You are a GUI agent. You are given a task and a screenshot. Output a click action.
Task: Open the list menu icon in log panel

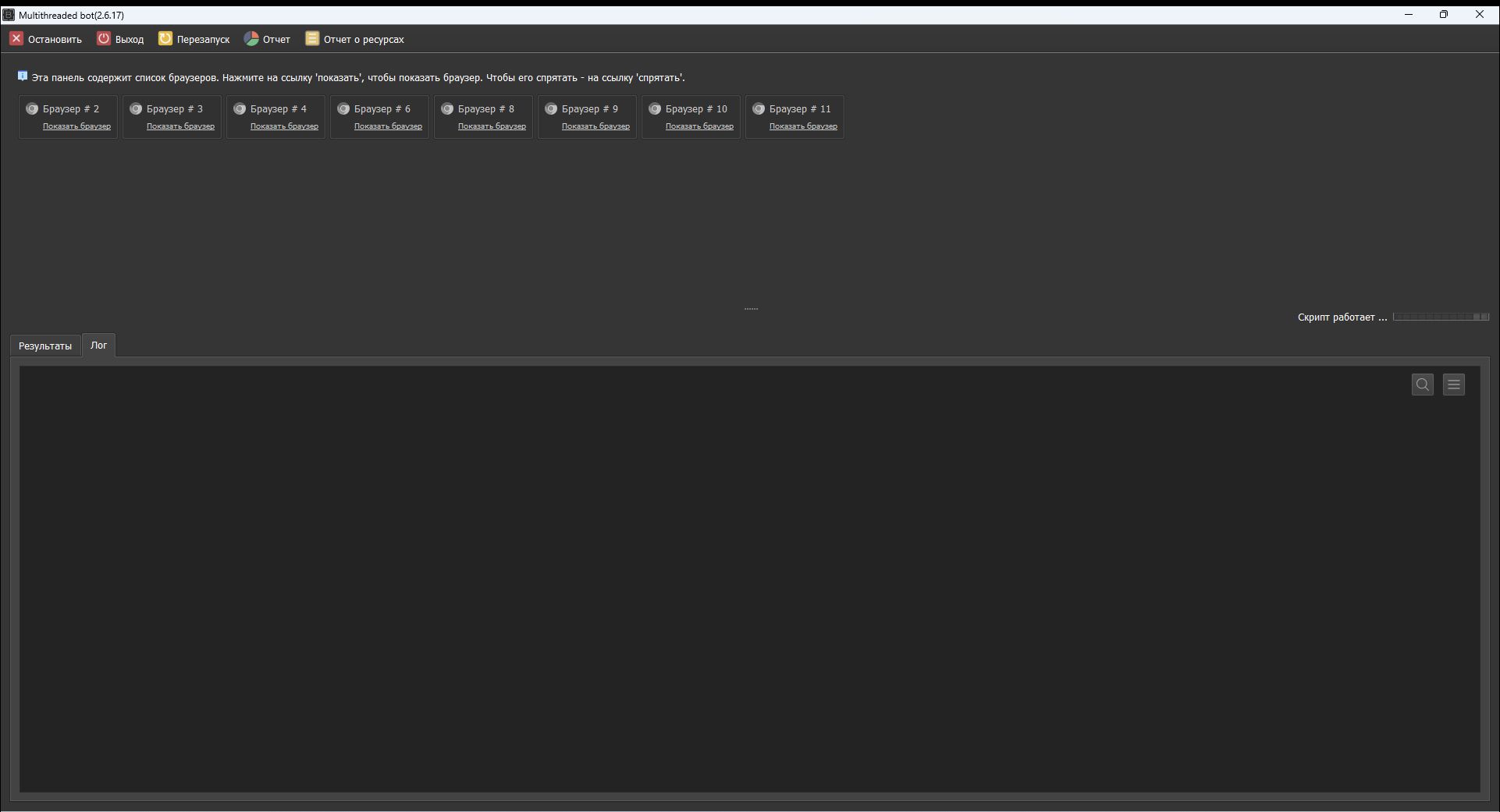tap(1453, 384)
